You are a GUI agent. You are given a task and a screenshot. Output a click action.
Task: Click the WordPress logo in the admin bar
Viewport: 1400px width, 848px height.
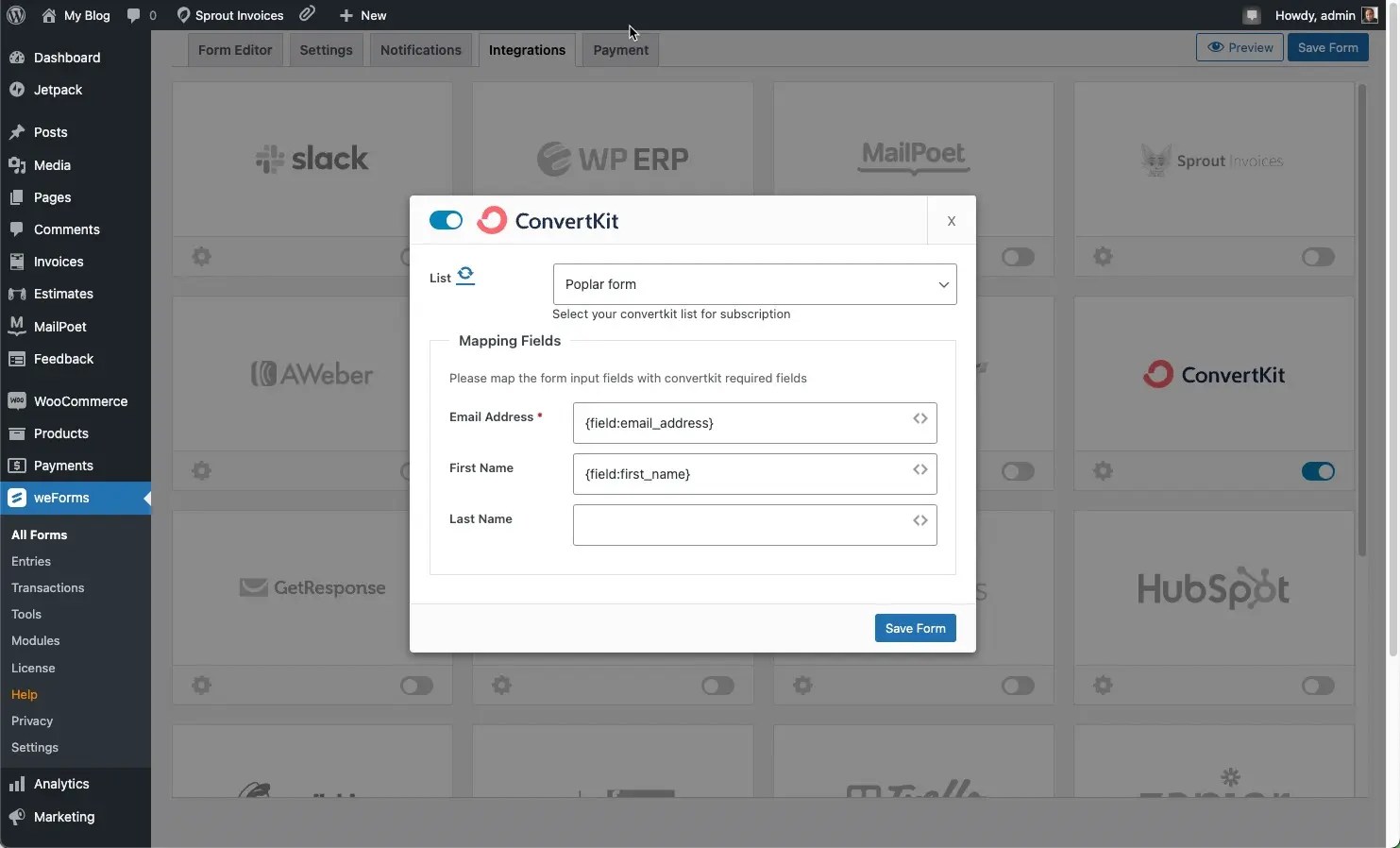(x=15, y=15)
